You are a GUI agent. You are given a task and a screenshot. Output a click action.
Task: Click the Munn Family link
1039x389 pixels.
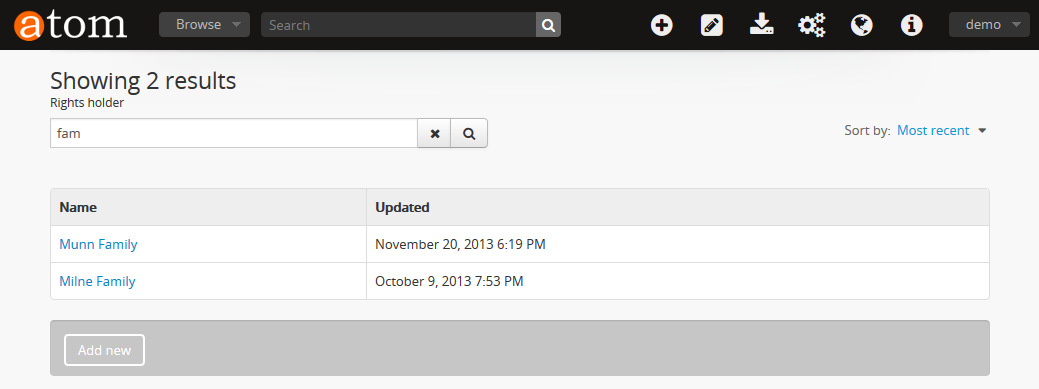click(98, 244)
